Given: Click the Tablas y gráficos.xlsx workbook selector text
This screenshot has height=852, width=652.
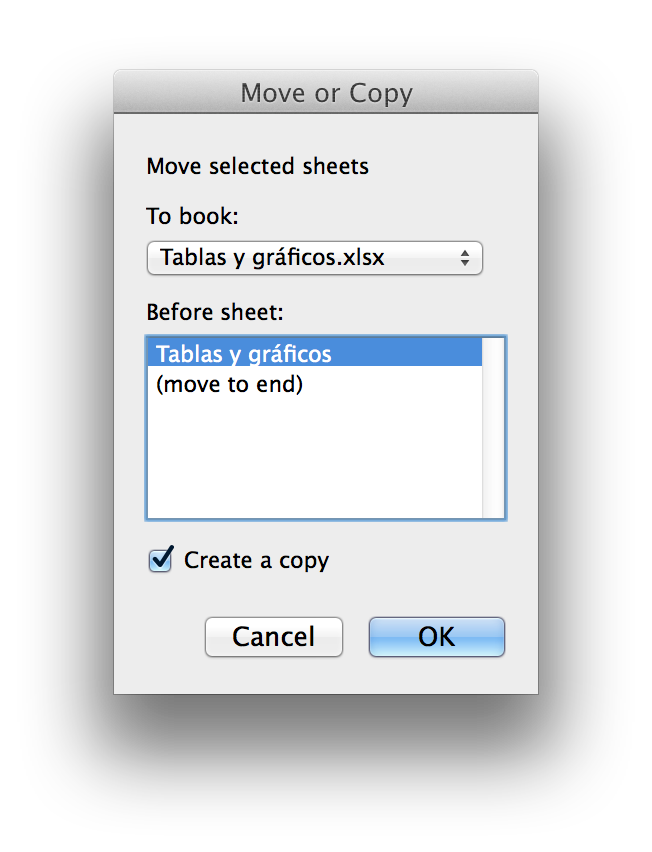Looking at the screenshot, I should [x=272, y=258].
